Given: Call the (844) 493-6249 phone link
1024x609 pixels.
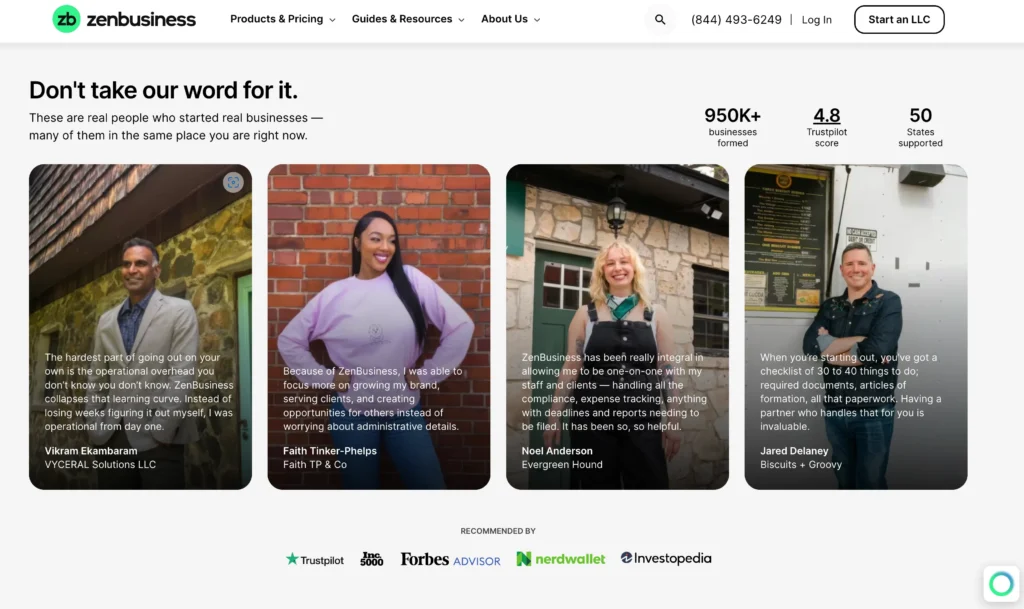Looking at the screenshot, I should (736, 20).
